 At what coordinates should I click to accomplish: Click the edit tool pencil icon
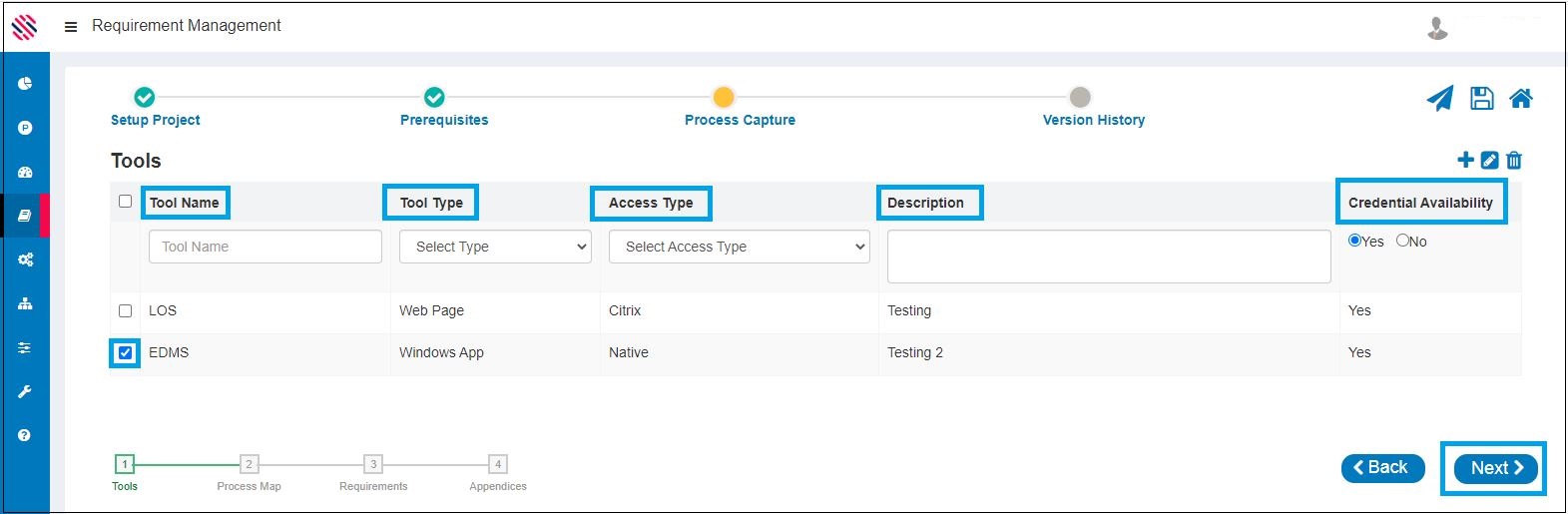point(1489,160)
